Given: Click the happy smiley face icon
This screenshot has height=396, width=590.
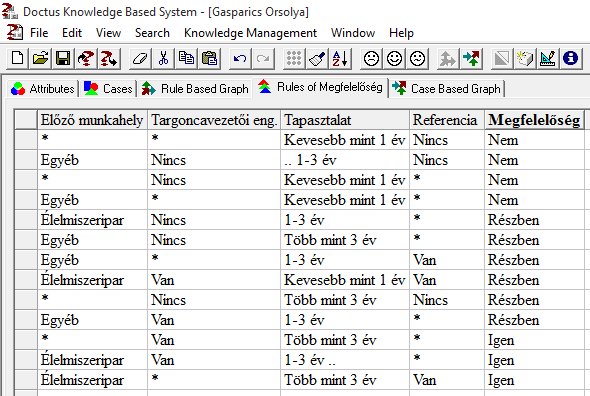Looking at the screenshot, I should pyautogui.click(x=394, y=59).
